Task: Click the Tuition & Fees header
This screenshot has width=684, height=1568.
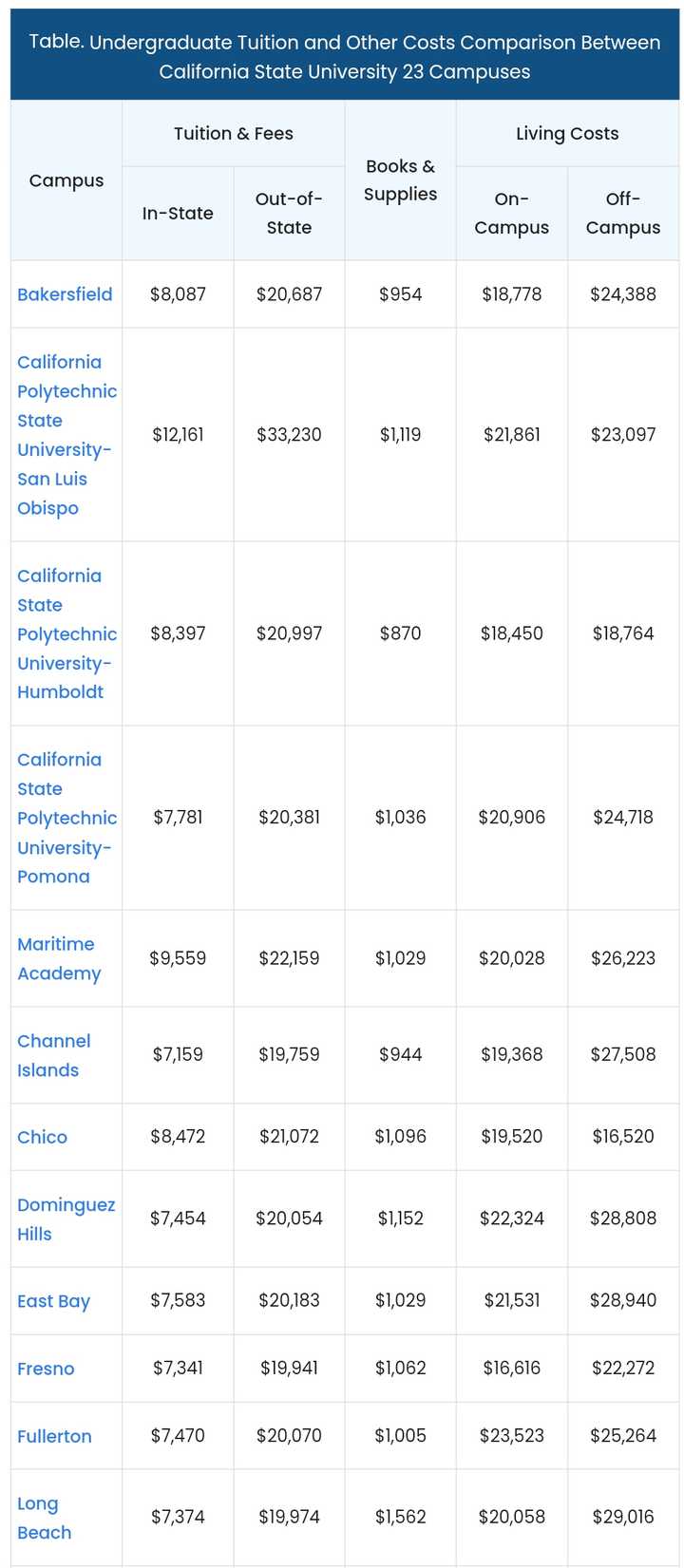Action: click(234, 134)
